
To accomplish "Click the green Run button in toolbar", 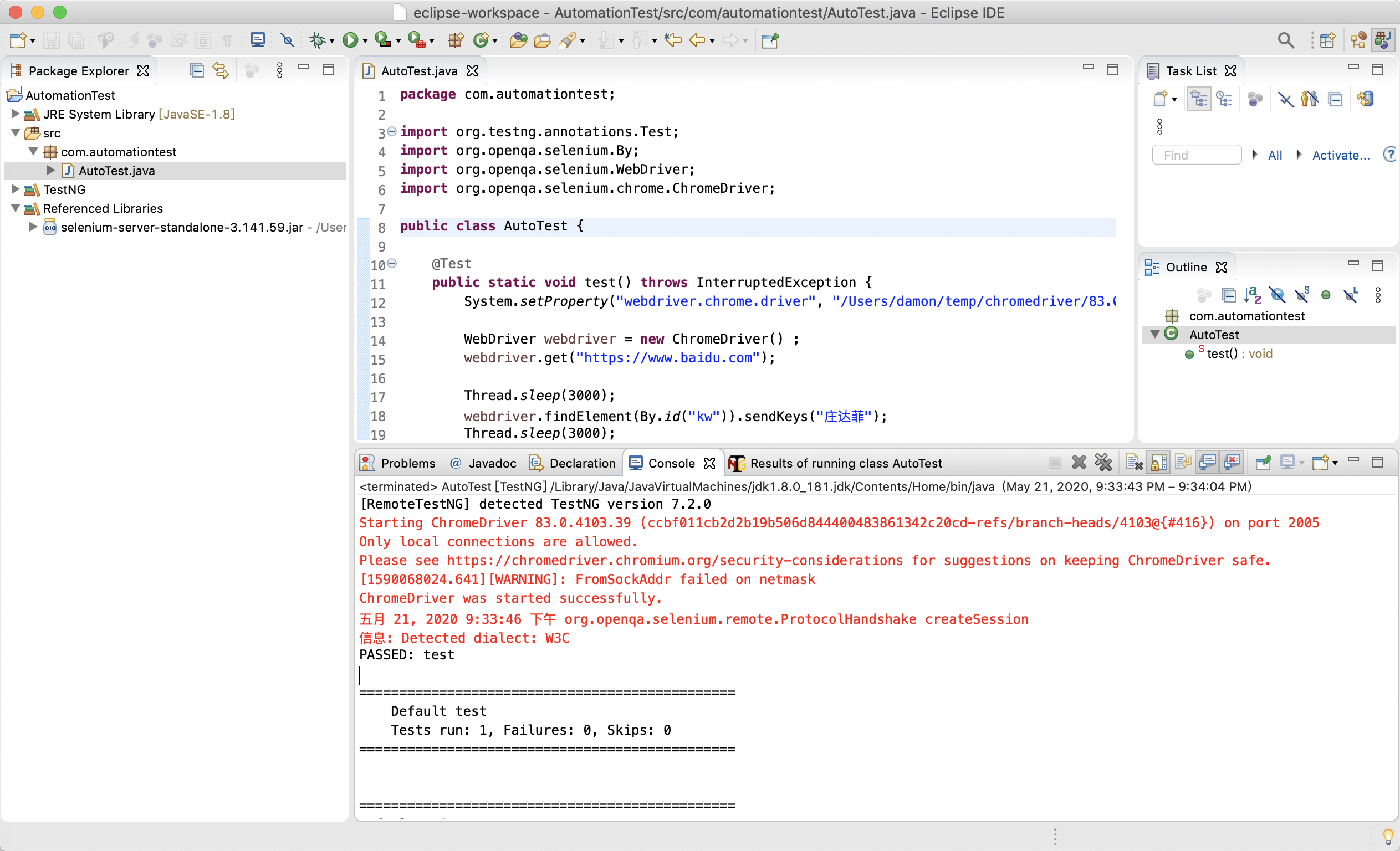I will 350,40.
